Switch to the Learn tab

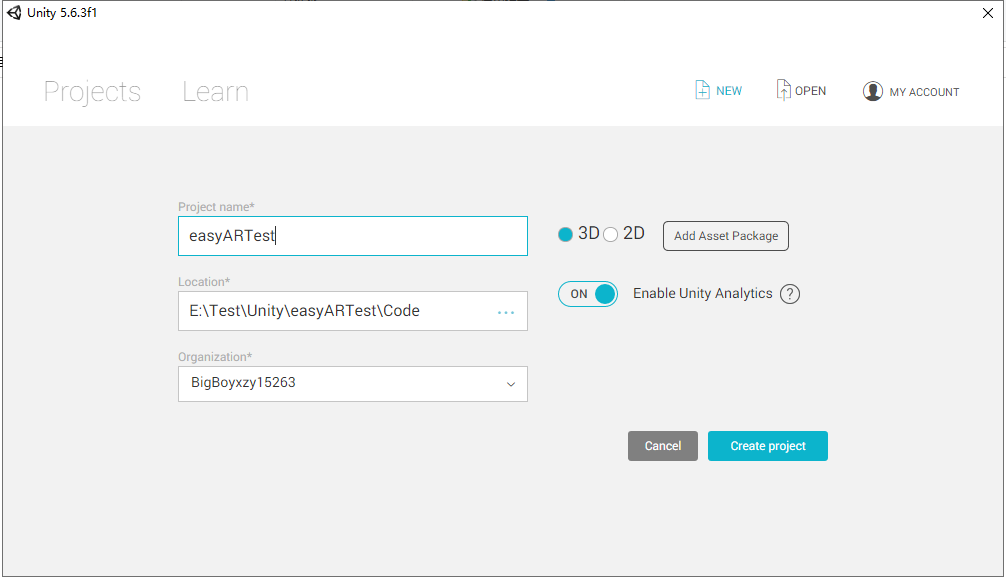click(x=216, y=92)
